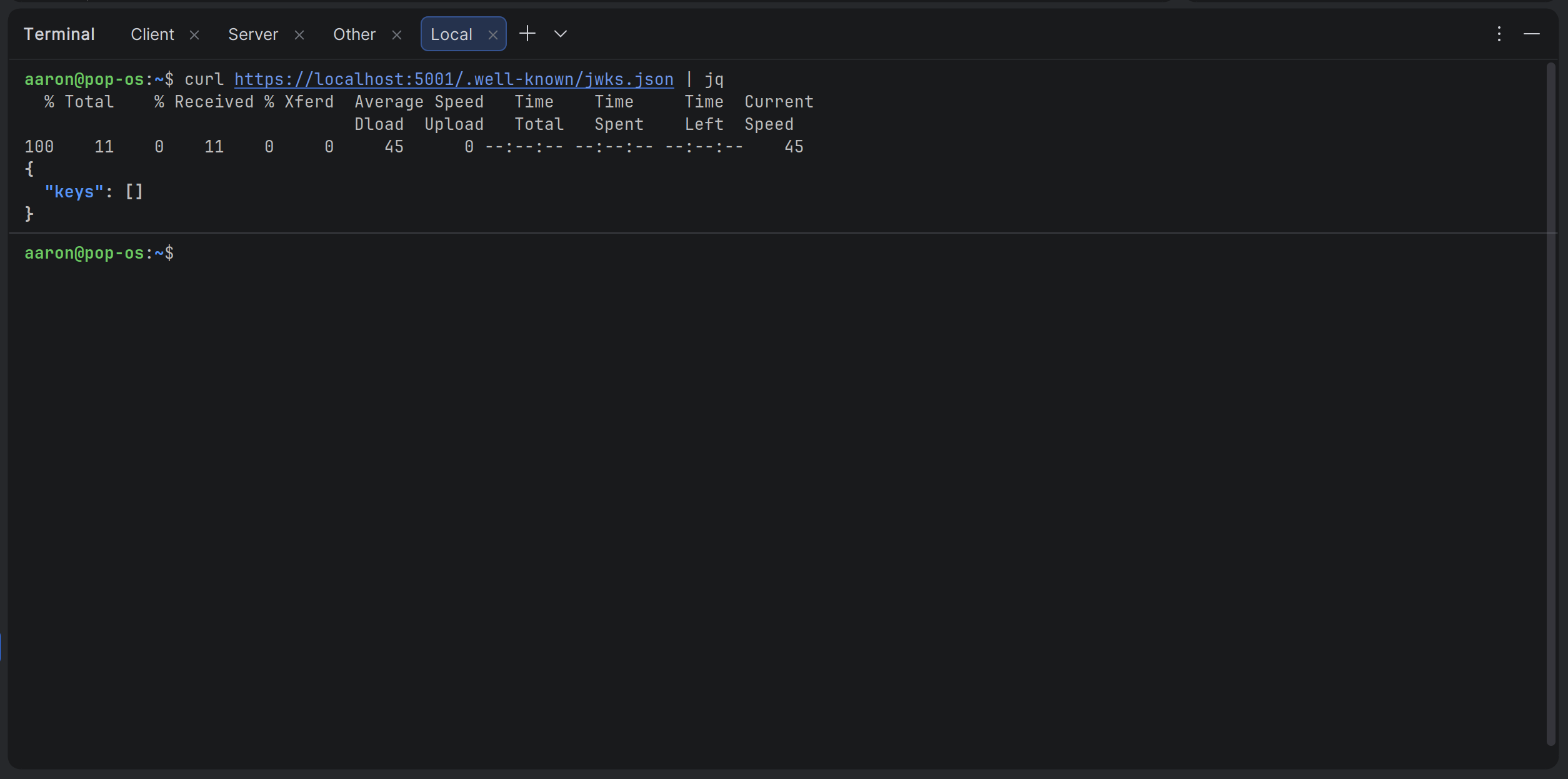Screen dimensions: 1568x779
Task: Click the jq text after the pipe
Action: (x=714, y=79)
